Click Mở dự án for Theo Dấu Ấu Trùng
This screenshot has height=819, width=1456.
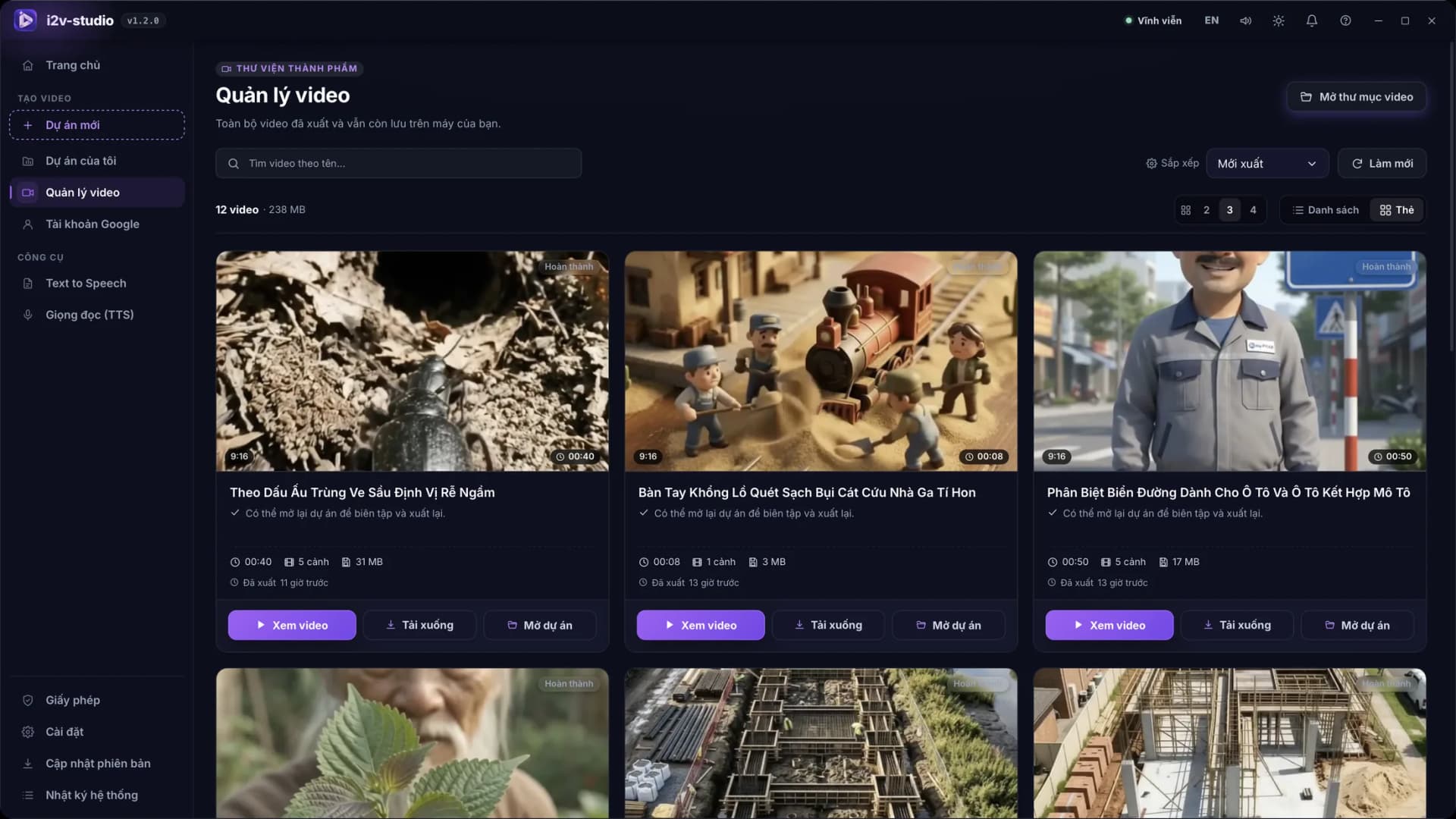[540, 626]
